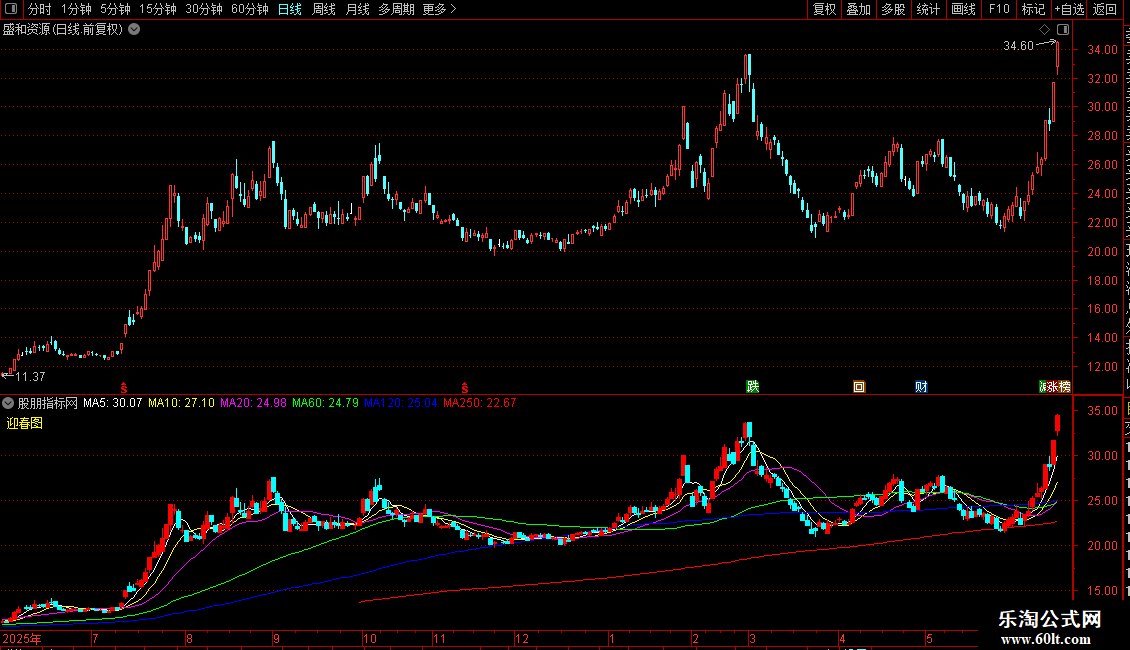Open F10 company info
Image resolution: width=1130 pixels, height=650 pixels.
pos(999,9)
